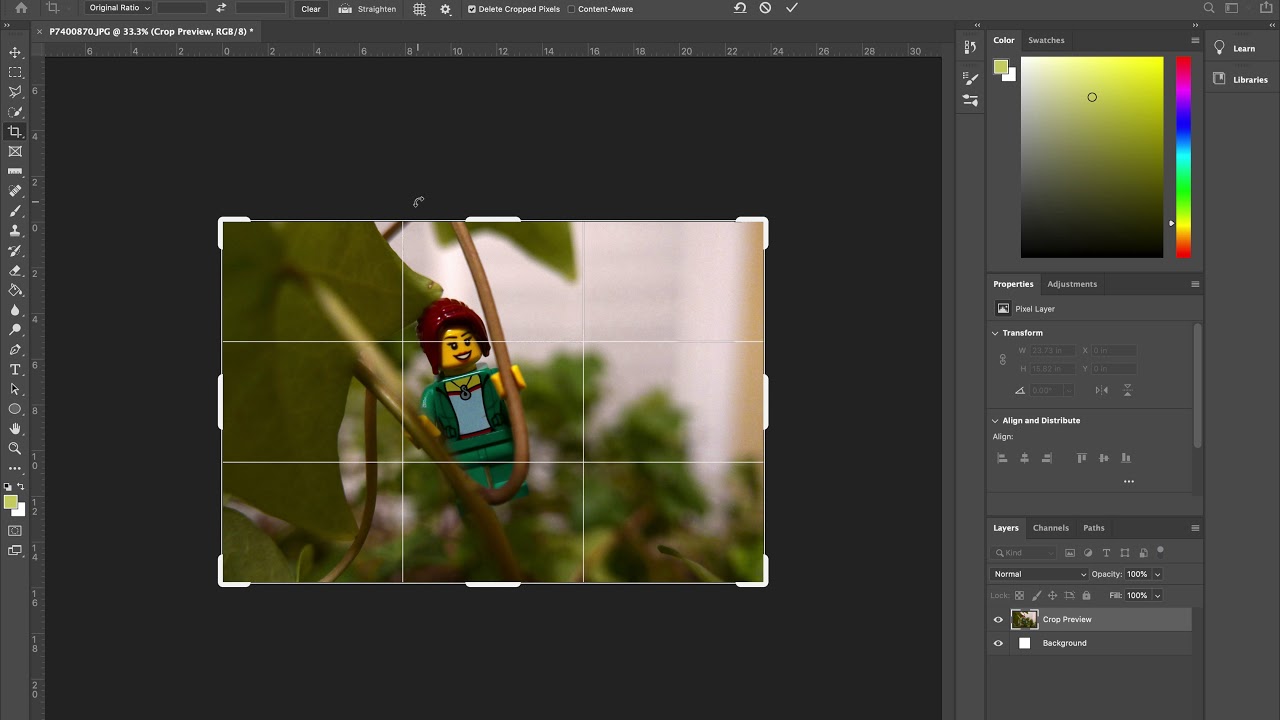Open the Layers panel menu
1280x720 pixels.
(x=1195, y=528)
